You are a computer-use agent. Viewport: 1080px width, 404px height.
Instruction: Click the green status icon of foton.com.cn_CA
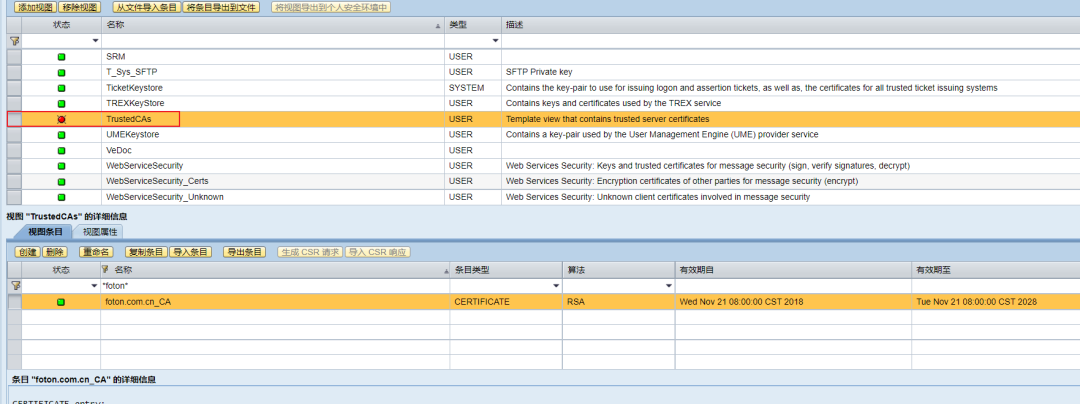[61, 302]
